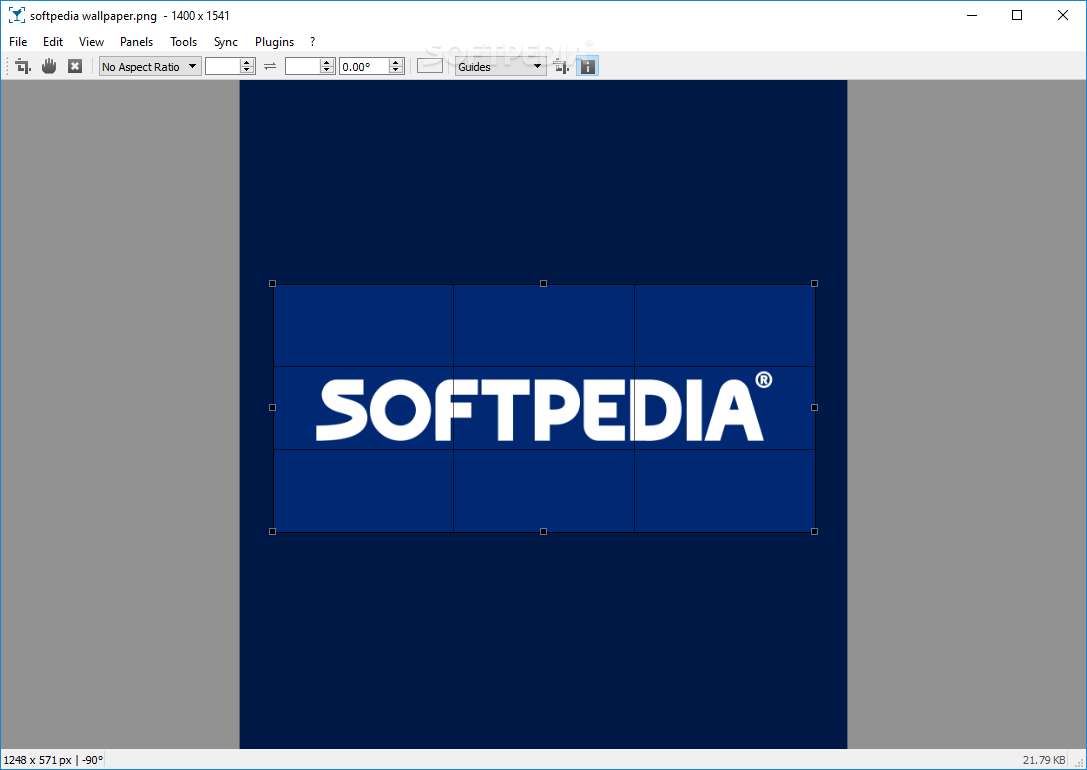Increase crop width with up arrow
Image resolution: width=1087 pixels, height=770 pixels.
tap(247, 62)
